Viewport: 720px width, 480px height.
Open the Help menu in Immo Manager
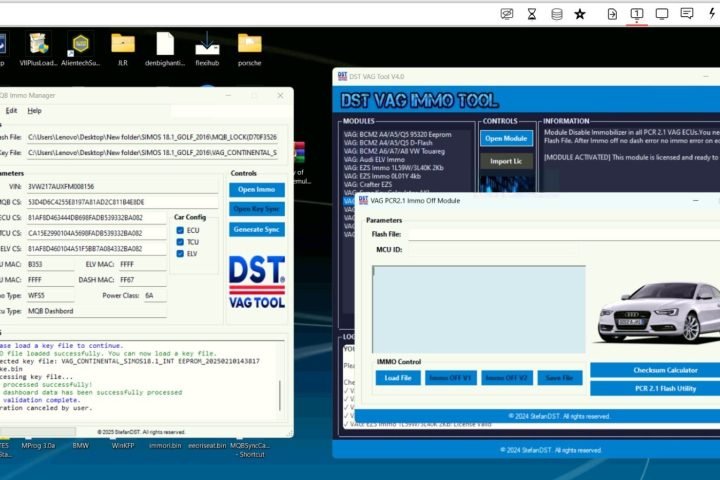(x=34, y=110)
